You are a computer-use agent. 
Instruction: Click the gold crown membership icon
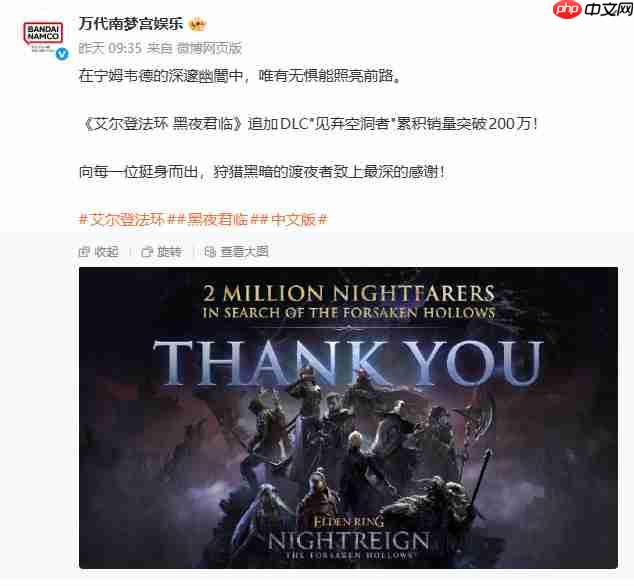tap(197, 25)
